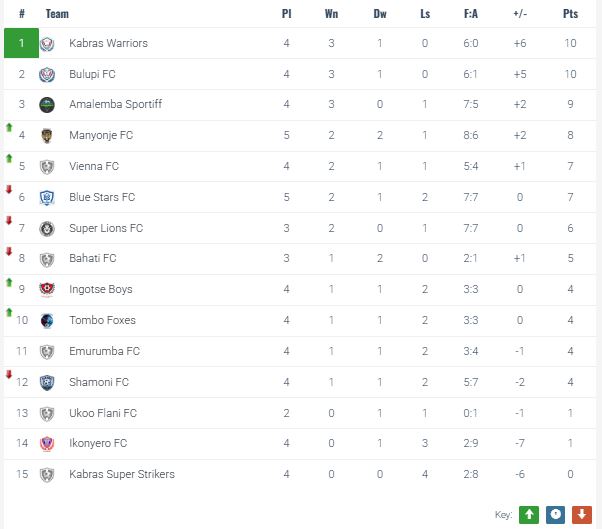Image resolution: width=602 pixels, height=529 pixels.
Task: Click the green up-arrow key button
Action: [x=529, y=514]
